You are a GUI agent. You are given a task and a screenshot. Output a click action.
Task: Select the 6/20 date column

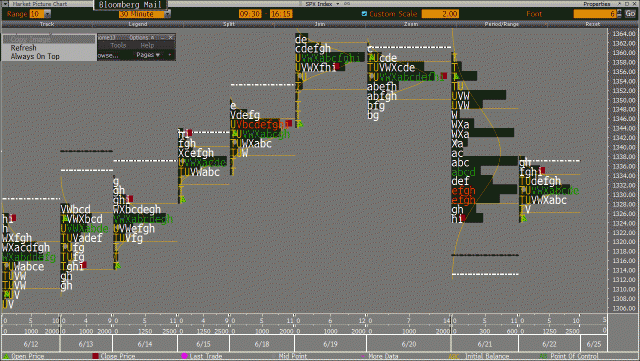click(x=409, y=344)
